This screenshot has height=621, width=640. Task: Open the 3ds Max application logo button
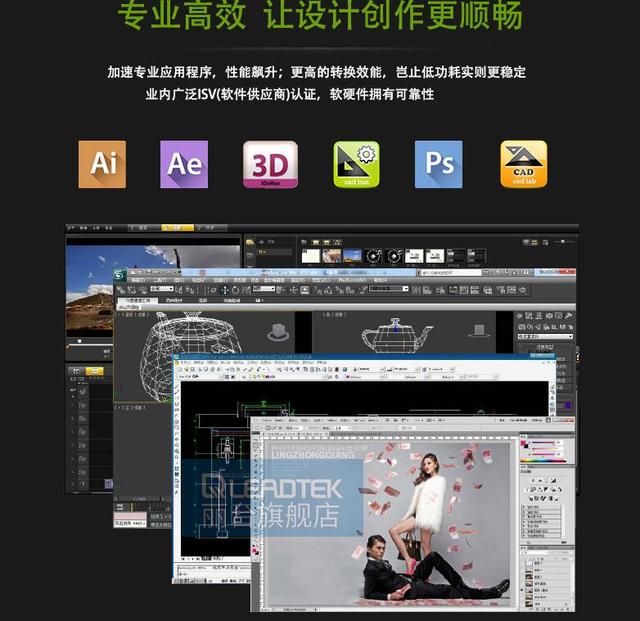click(x=120, y=276)
